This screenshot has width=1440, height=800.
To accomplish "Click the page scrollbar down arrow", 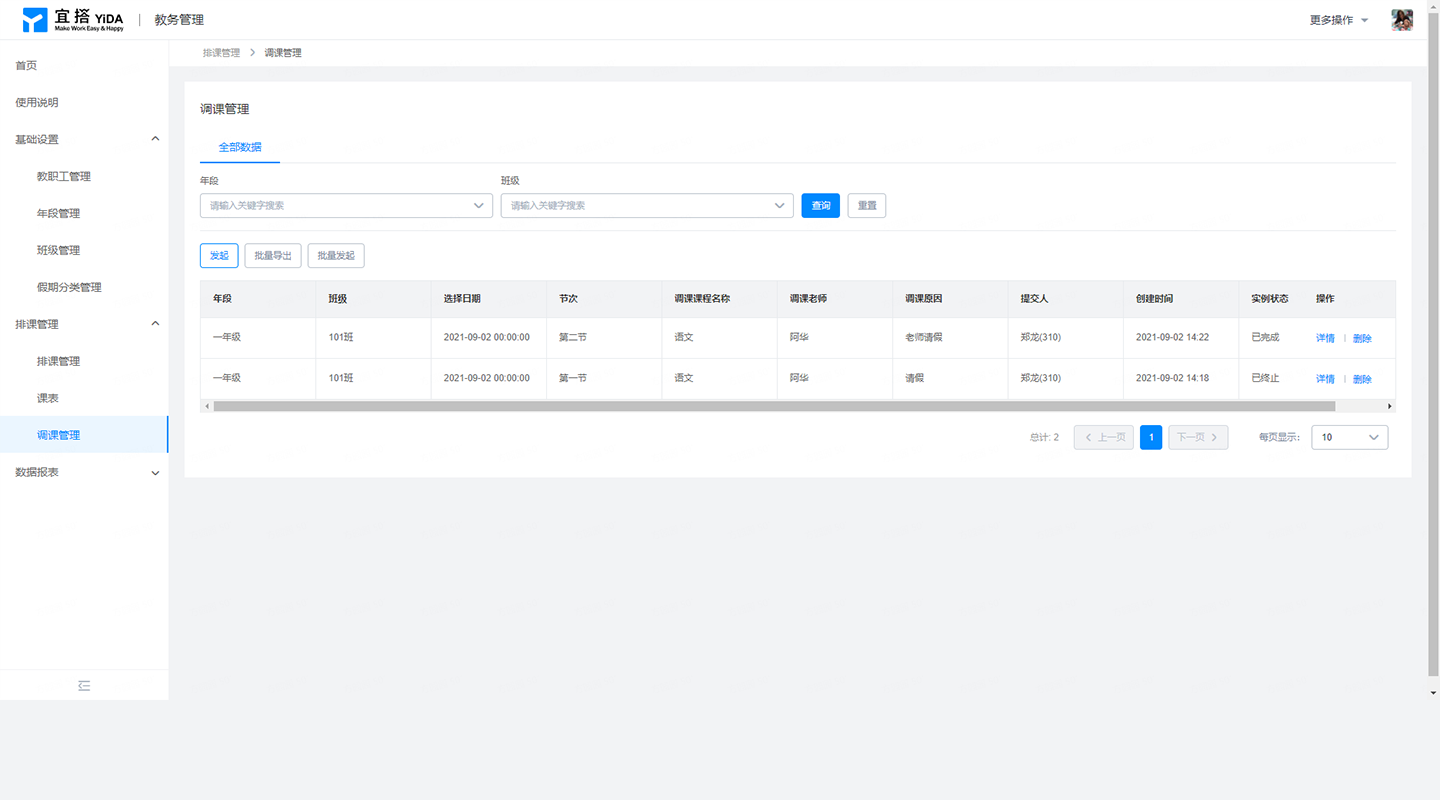I will (x=1434, y=692).
